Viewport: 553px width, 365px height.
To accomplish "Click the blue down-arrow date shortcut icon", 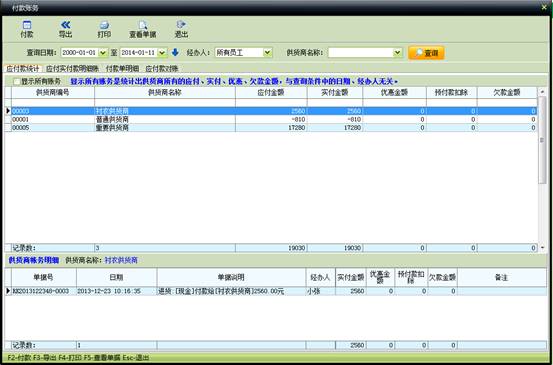I will click(175, 53).
